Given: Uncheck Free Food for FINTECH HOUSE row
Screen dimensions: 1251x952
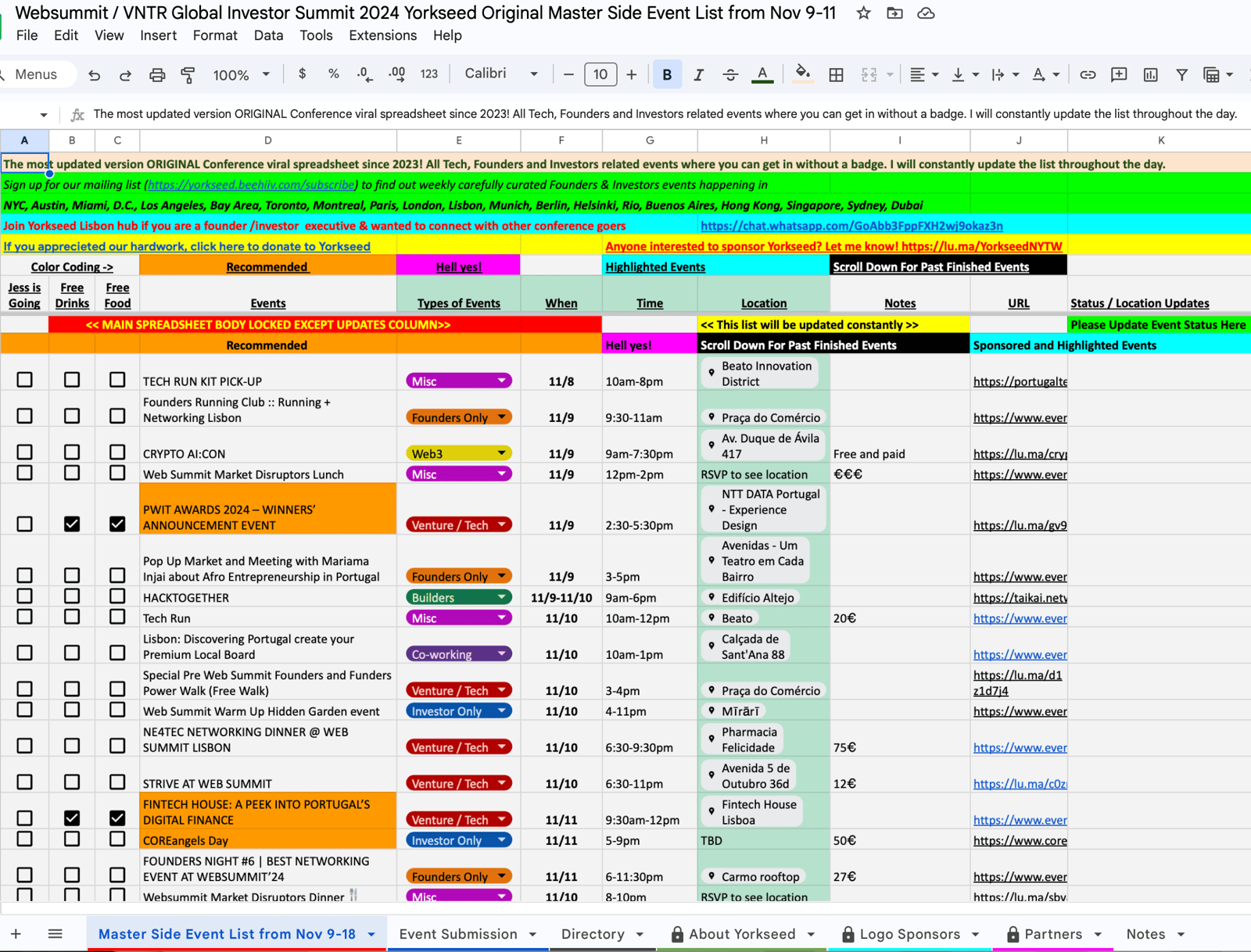Looking at the screenshot, I should point(117,818).
